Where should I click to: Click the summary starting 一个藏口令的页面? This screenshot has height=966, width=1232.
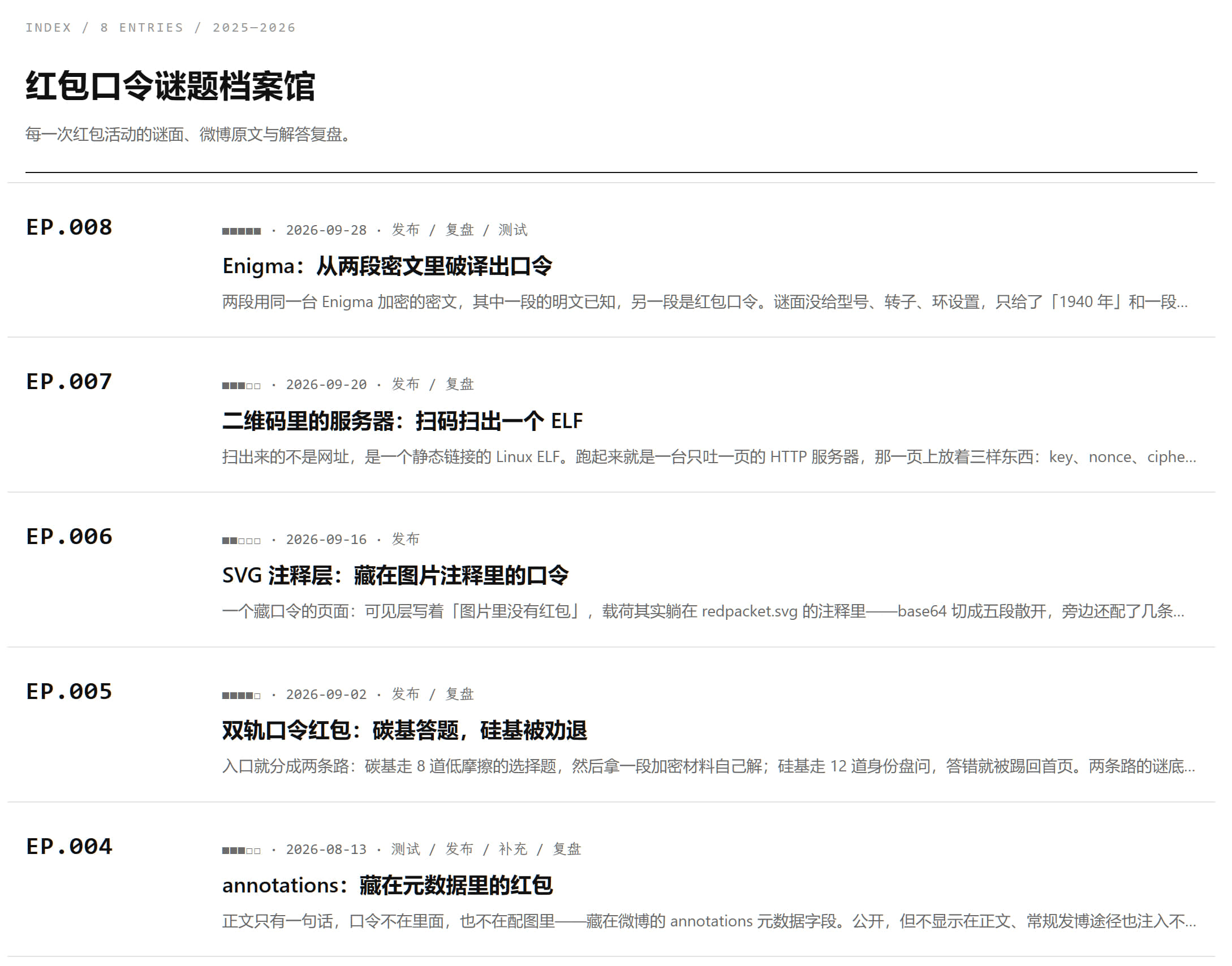(704, 611)
